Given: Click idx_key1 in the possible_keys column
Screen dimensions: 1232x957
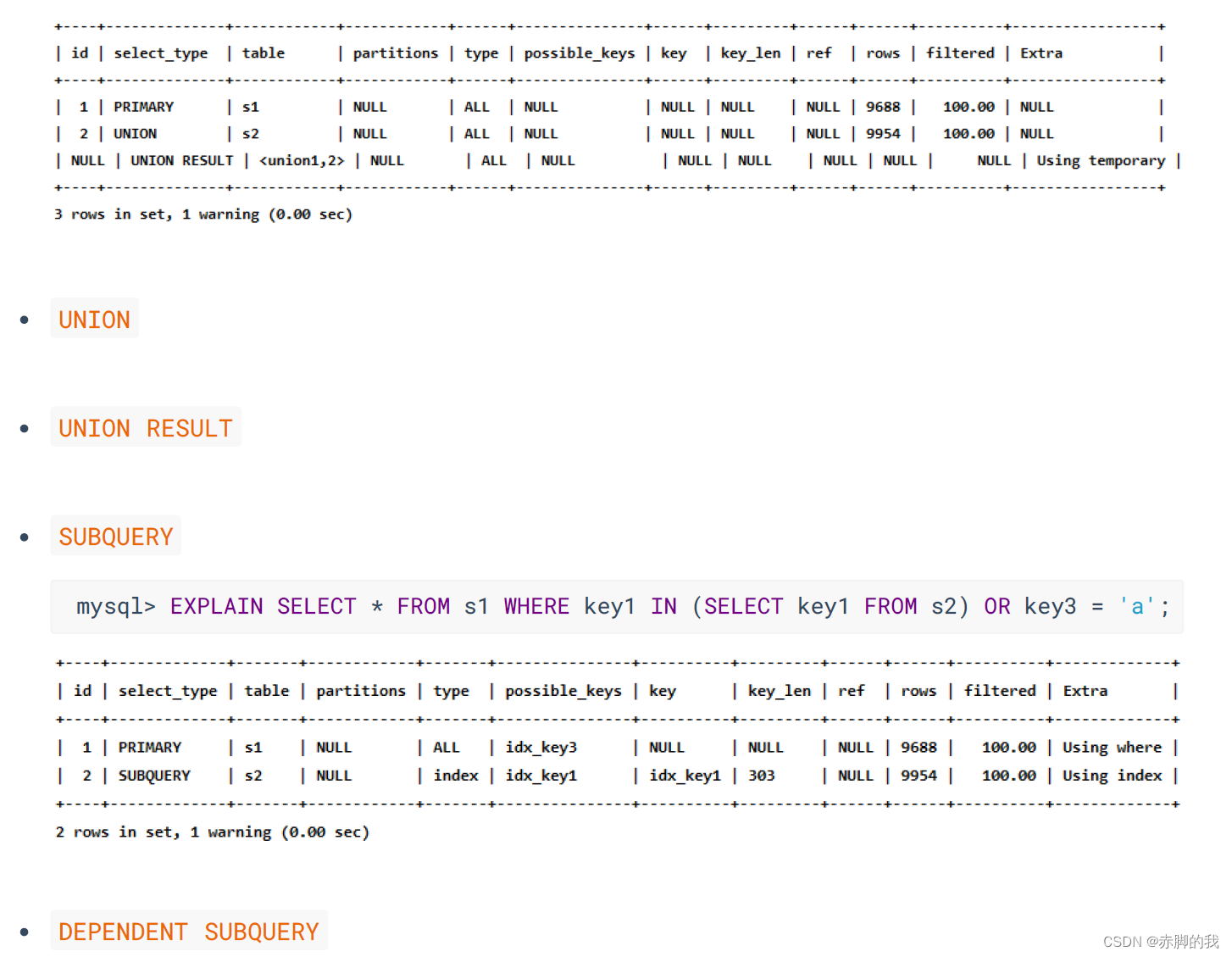Looking at the screenshot, I should tap(541, 776).
